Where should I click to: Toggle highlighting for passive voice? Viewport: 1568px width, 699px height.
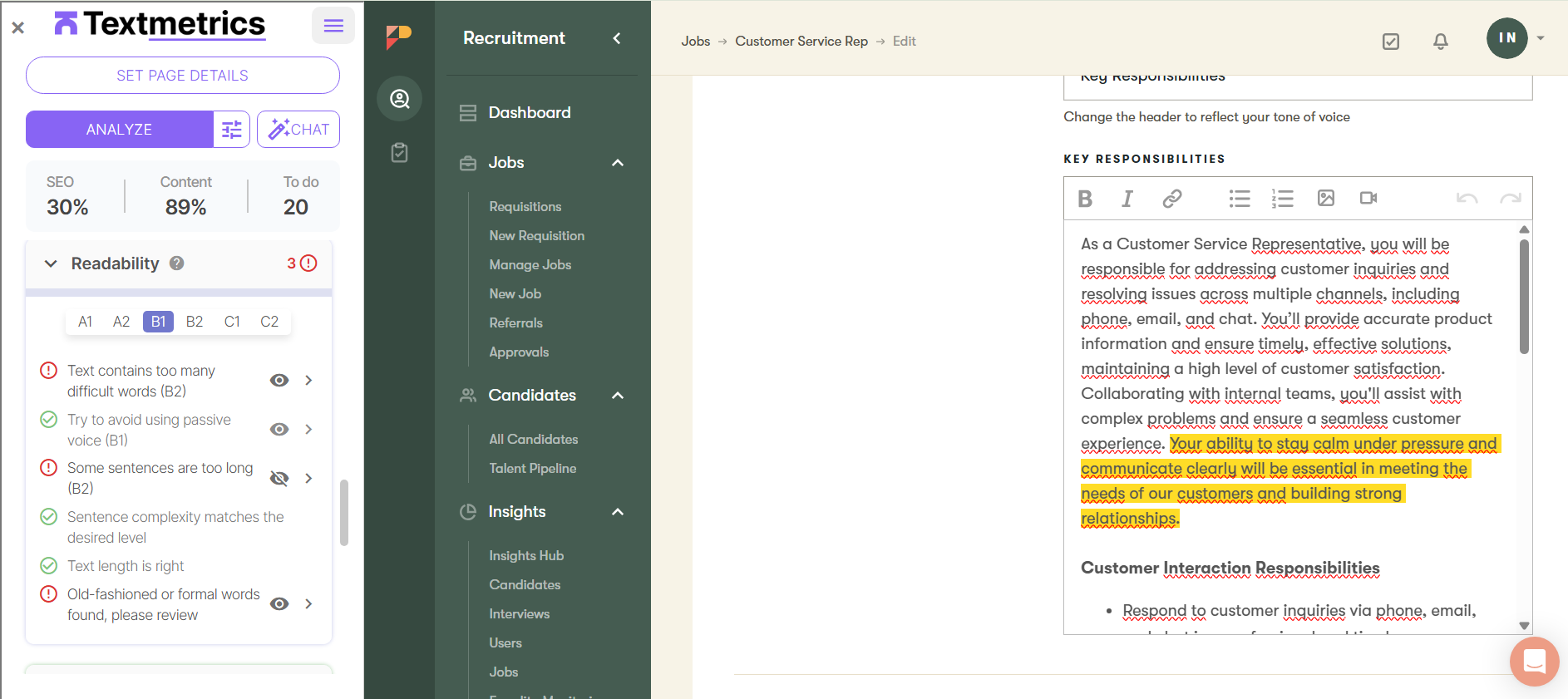[279, 430]
